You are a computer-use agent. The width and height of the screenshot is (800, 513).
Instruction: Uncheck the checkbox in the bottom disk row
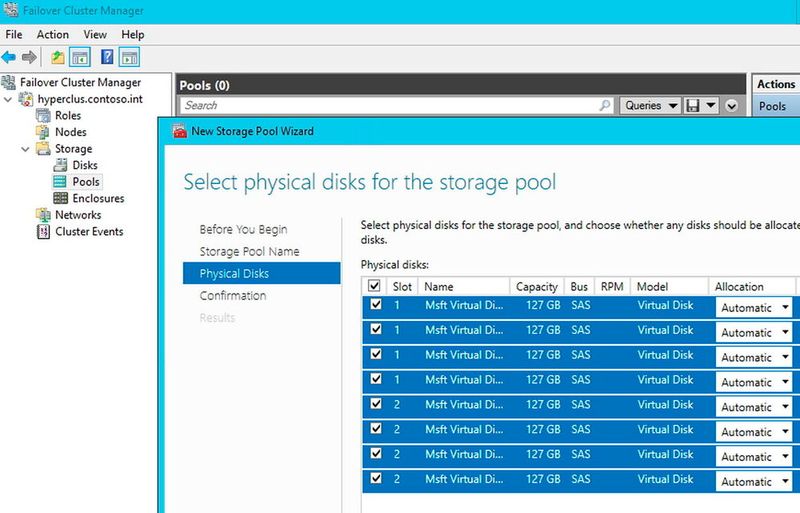[376, 478]
